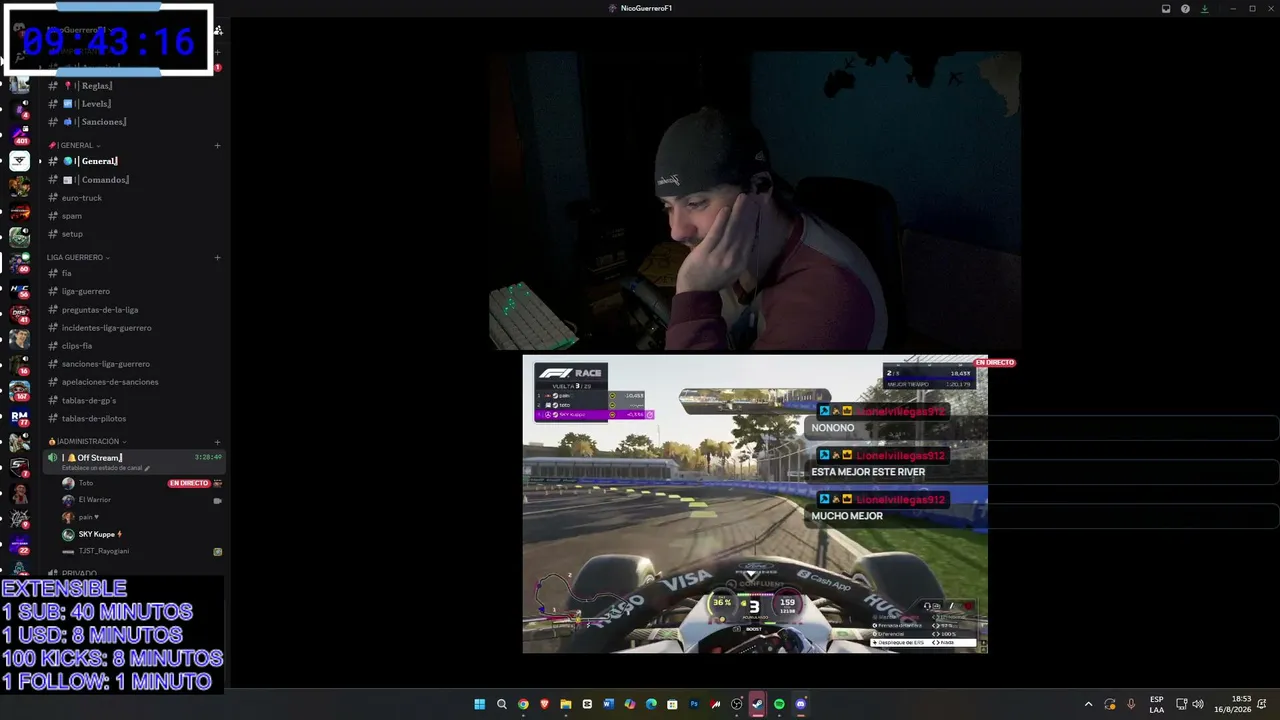Collapse the ADMINISTRACIÓN category
1280x720 pixels.
(x=88, y=441)
